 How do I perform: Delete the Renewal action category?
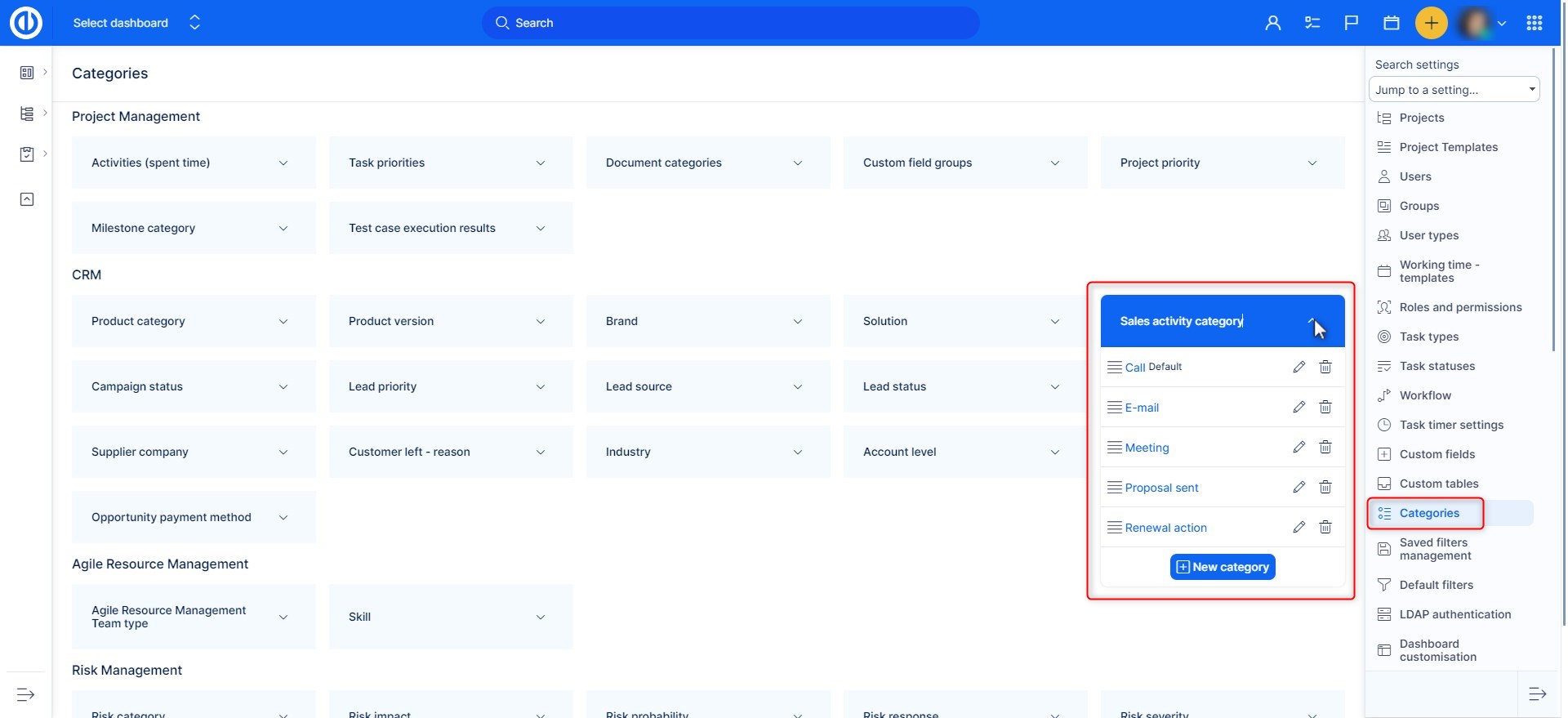[x=1325, y=527]
